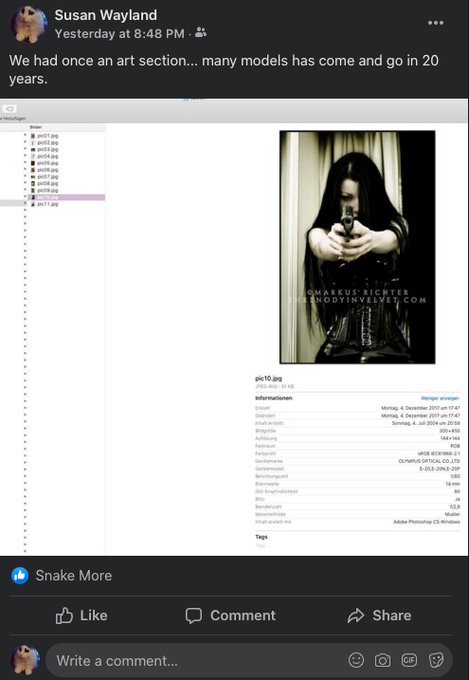
Task: Click the woman-with-gun preview photo
Action: tap(357, 247)
